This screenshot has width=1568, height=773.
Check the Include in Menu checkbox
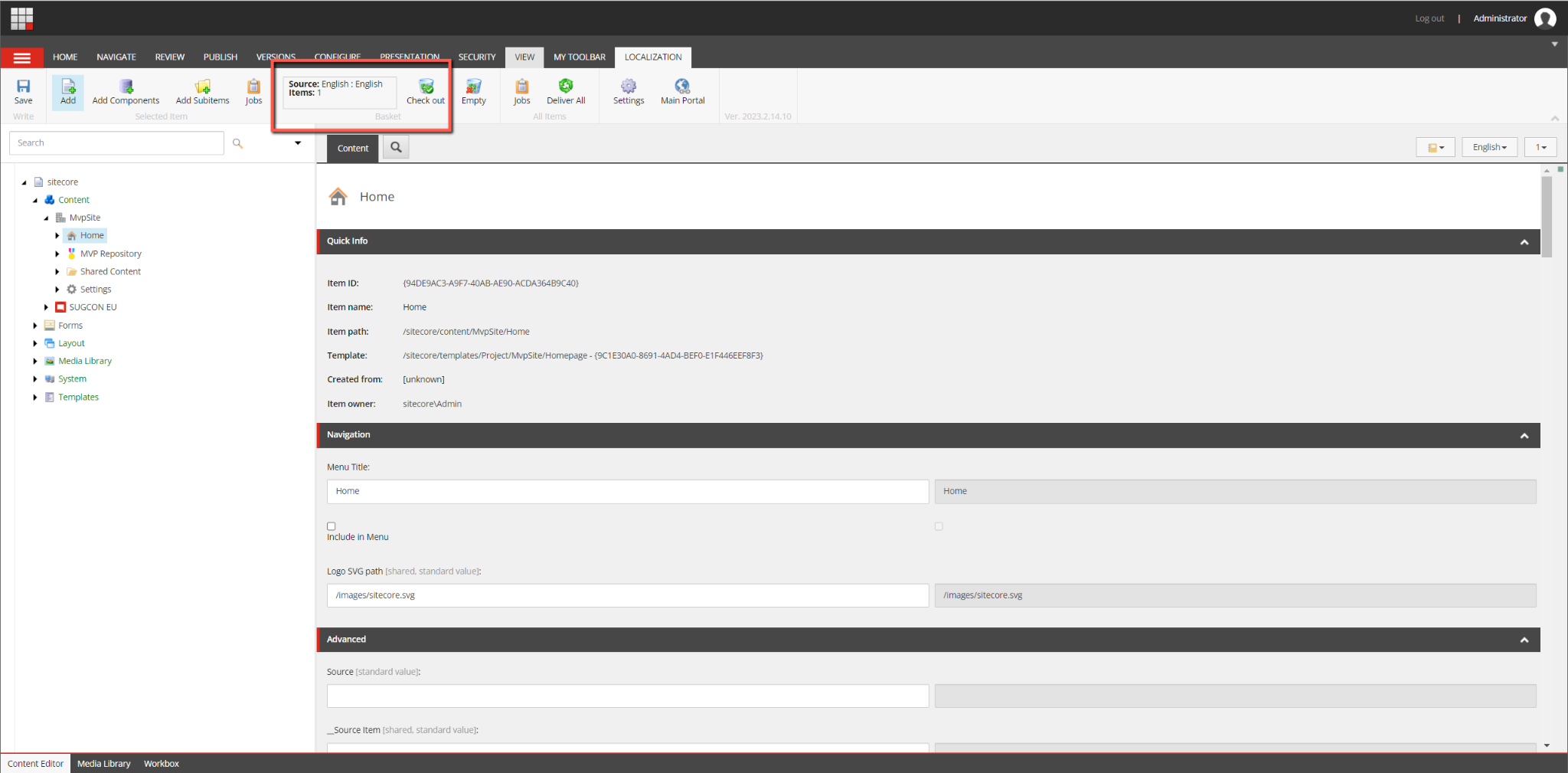click(332, 526)
